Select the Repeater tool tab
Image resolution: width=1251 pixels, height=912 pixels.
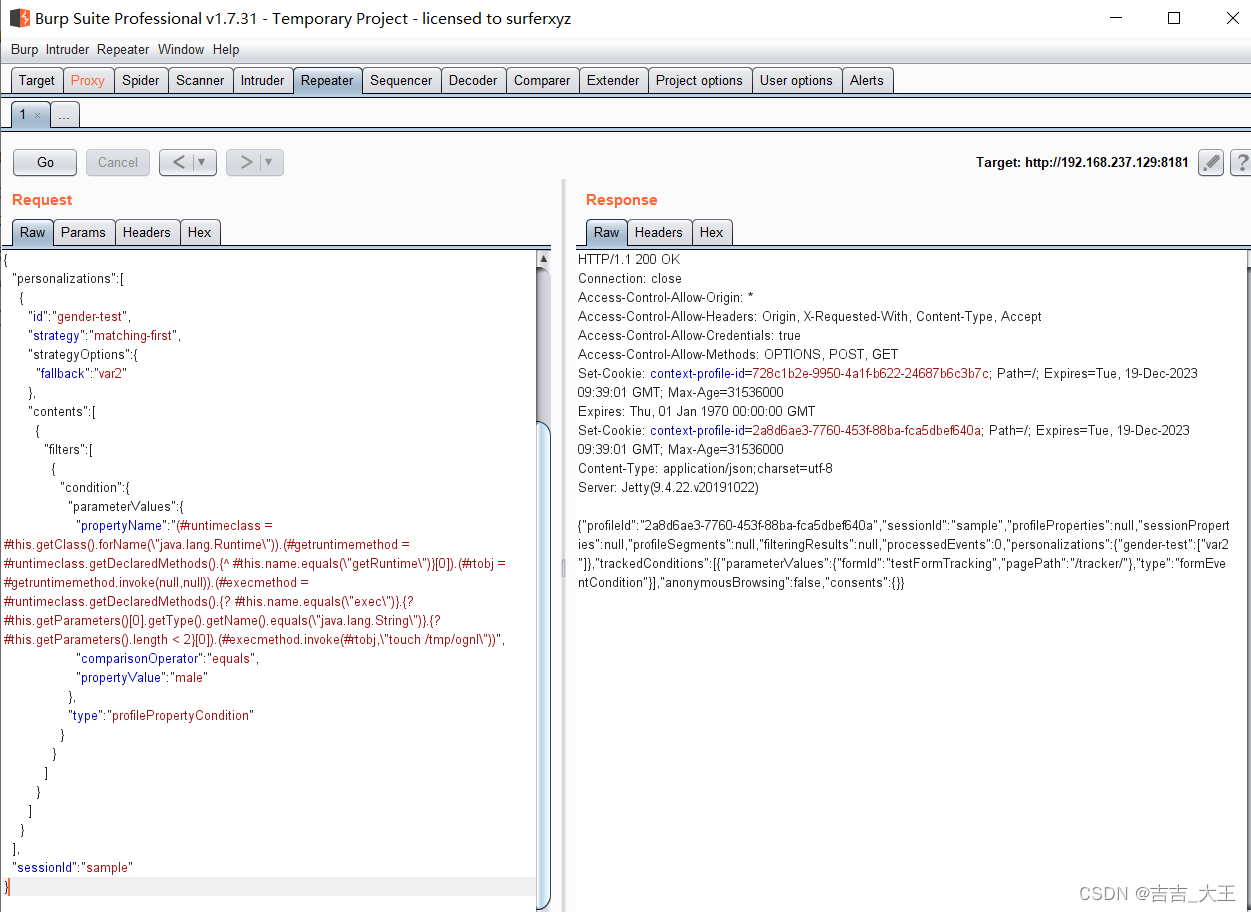(327, 80)
